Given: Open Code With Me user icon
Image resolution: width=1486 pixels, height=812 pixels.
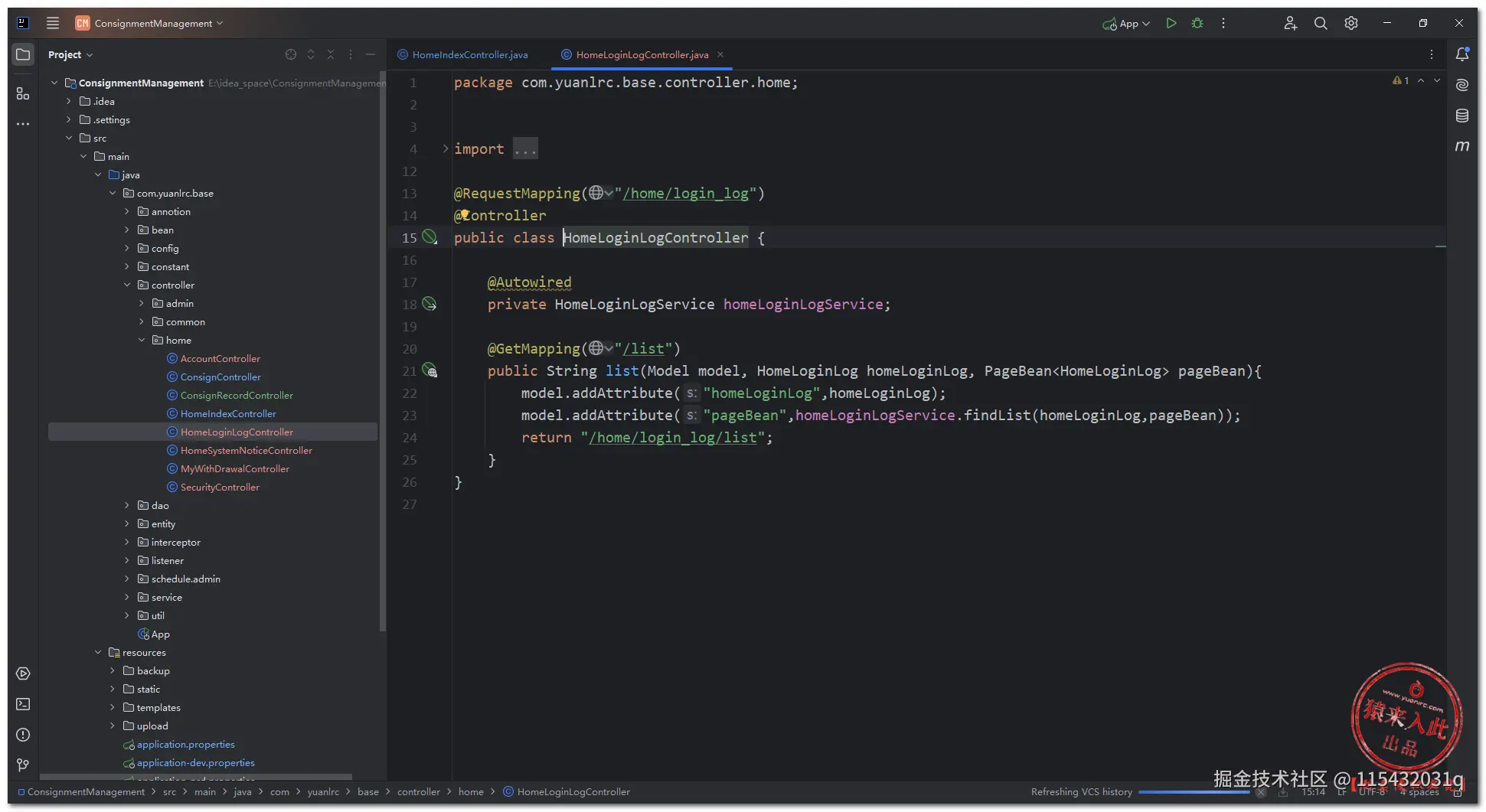Looking at the screenshot, I should [x=1290, y=23].
